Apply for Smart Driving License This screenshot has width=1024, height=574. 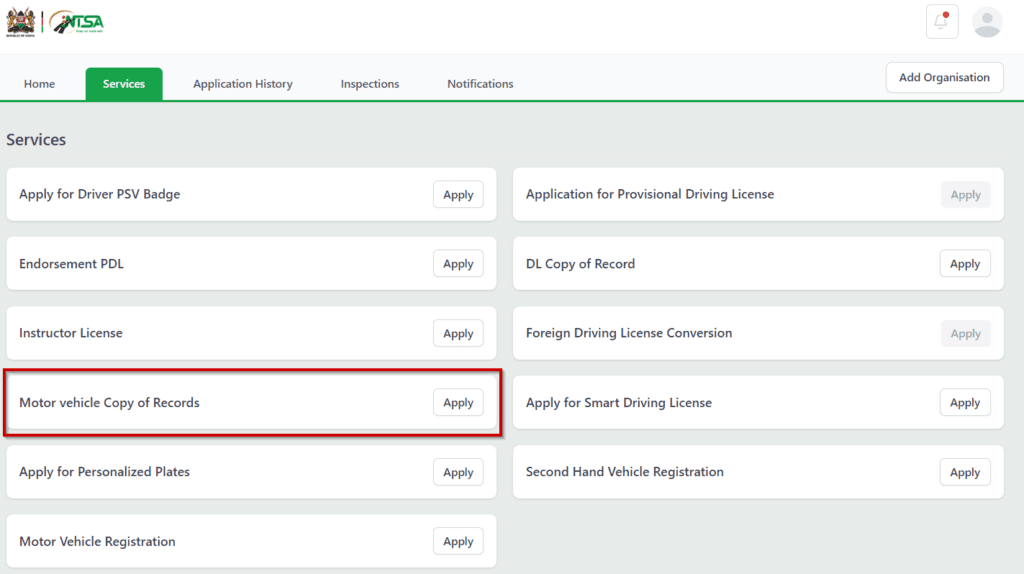pyautogui.click(x=965, y=402)
